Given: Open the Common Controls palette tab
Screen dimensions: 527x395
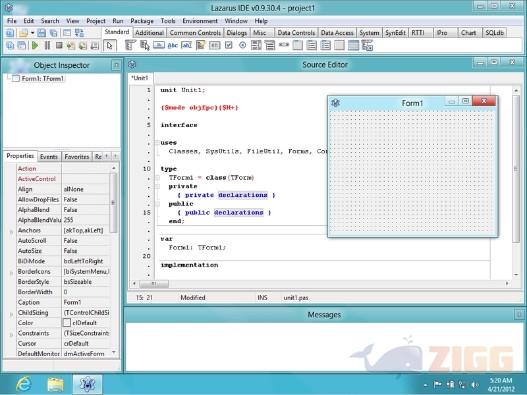Looking at the screenshot, I should click(x=195, y=33).
